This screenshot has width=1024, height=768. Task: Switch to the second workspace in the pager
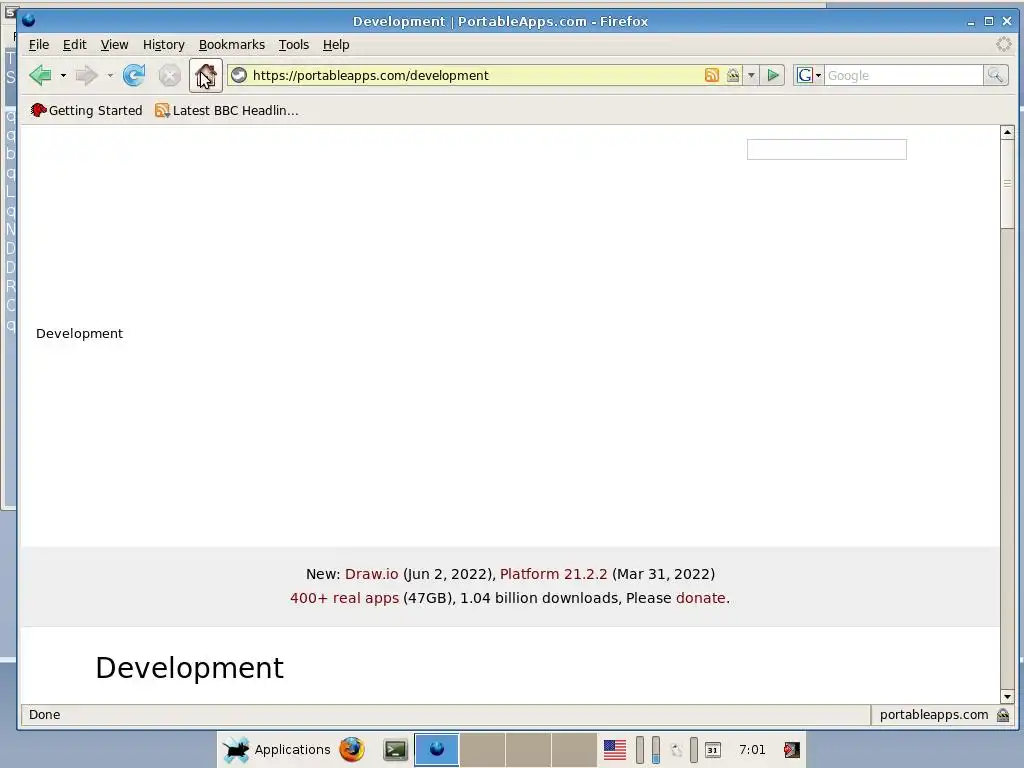click(x=482, y=750)
